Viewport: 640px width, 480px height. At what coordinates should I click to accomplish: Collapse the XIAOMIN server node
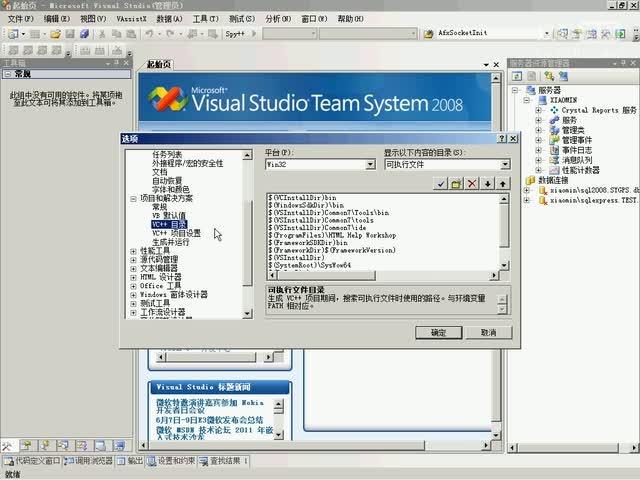[x=527, y=100]
